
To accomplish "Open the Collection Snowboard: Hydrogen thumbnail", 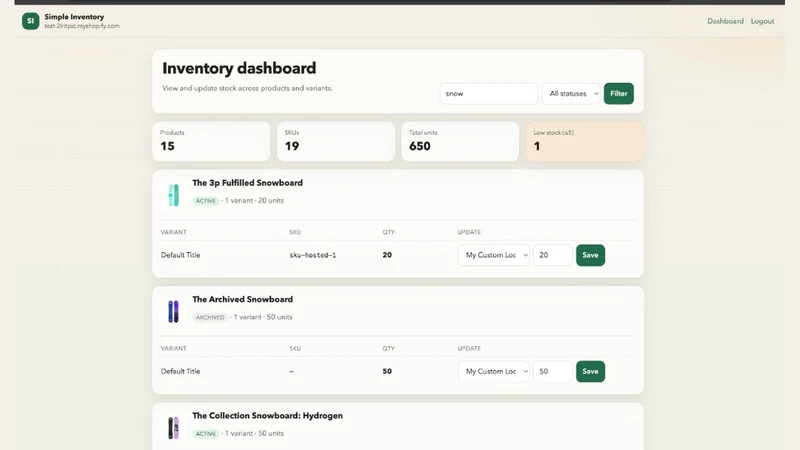I will pyautogui.click(x=173, y=428).
